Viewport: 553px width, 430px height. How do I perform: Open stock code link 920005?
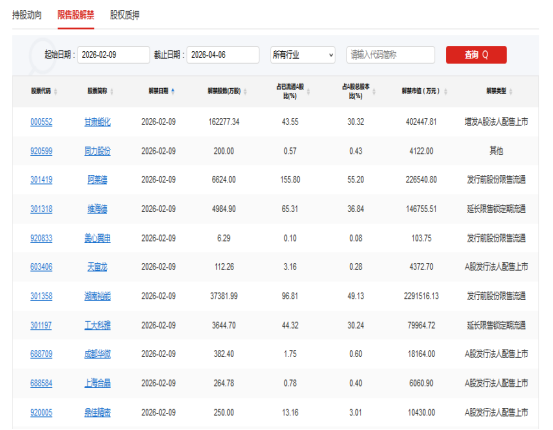coord(41,413)
